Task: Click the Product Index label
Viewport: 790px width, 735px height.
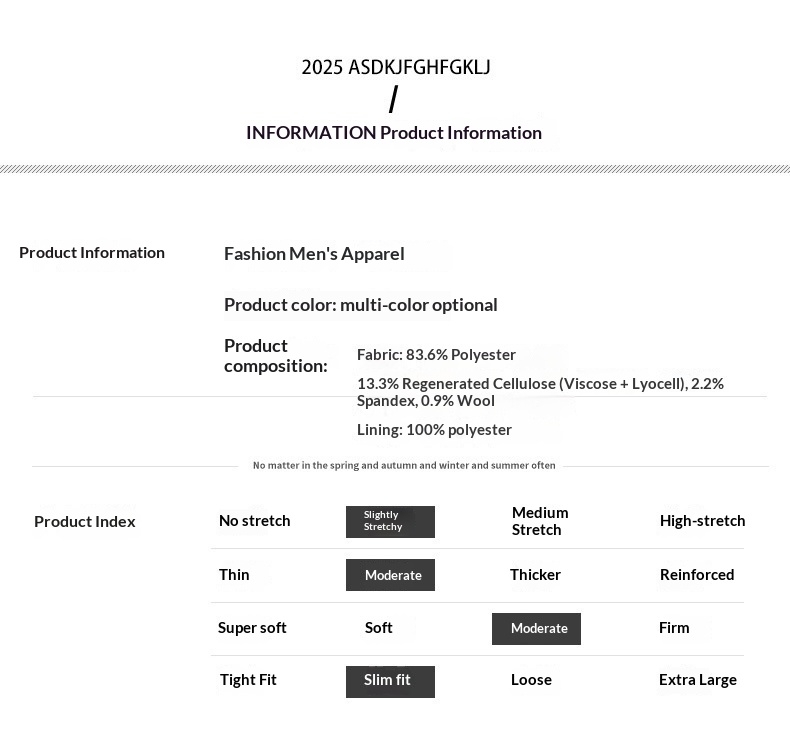Action: (x=84, y=522)
